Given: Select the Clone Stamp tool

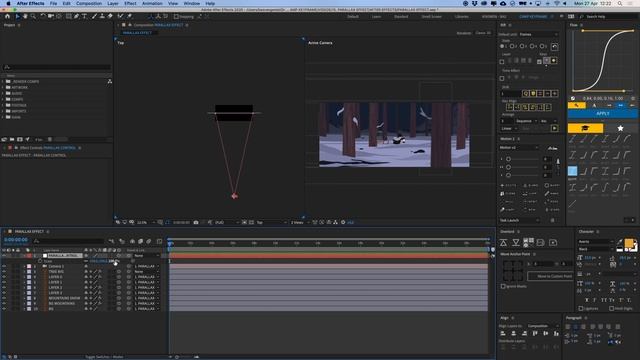Looking at the screenshot, I should point(102,16).
